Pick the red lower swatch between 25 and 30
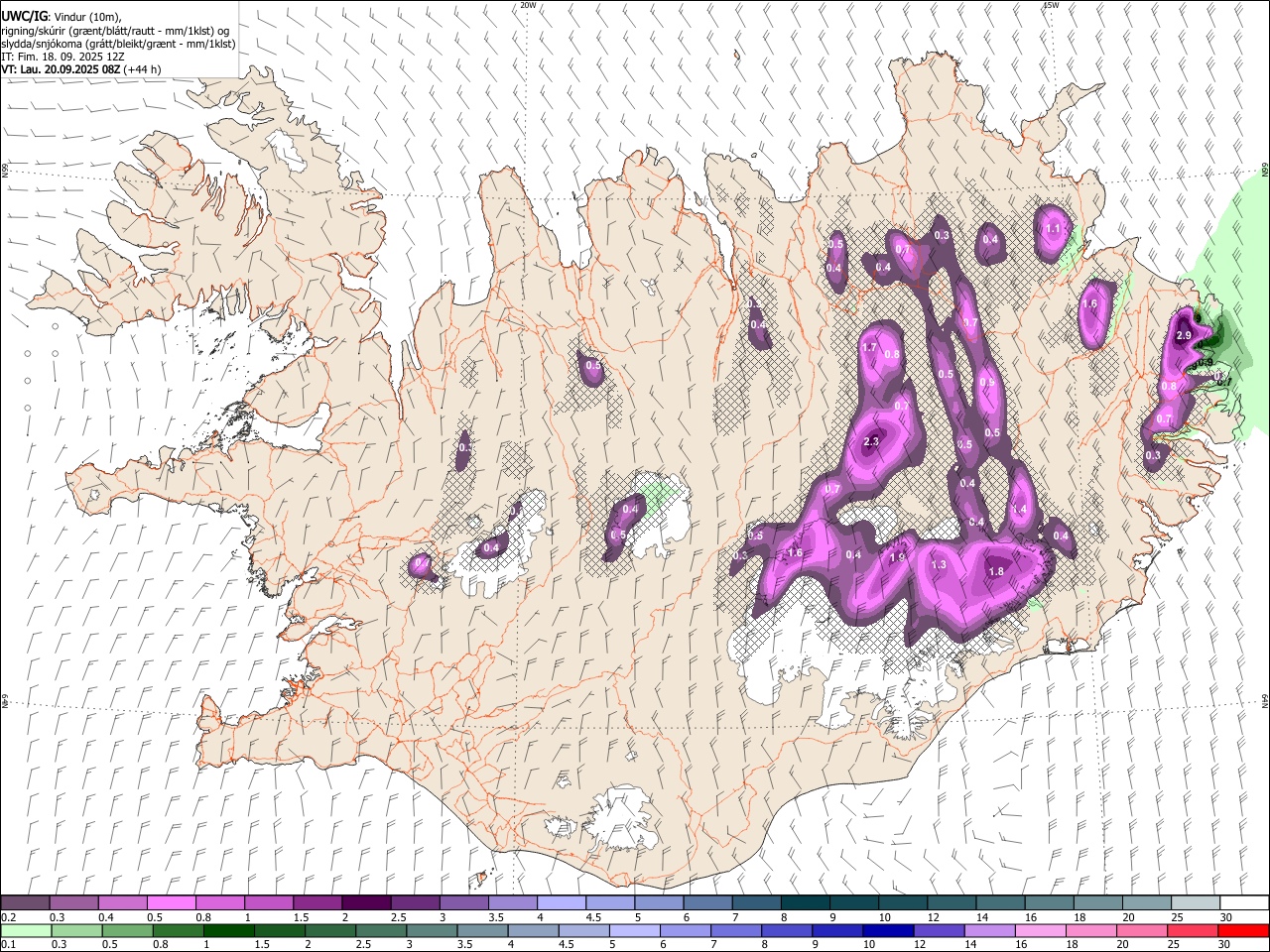Image resolution: width=1270 pixels, height=952 pixels. 1192,930
